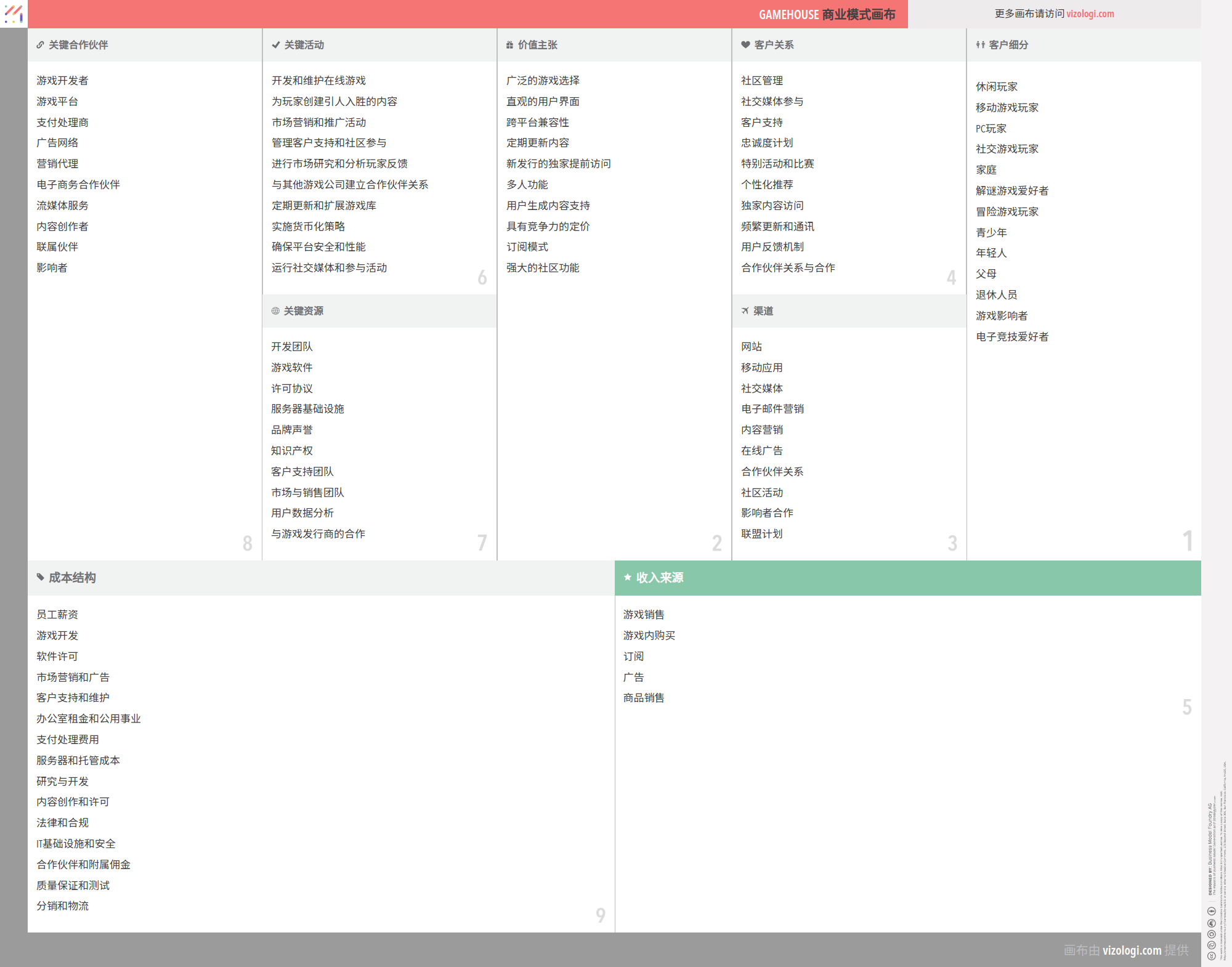Click the gift icon beside 价值主张
This screenshot has height=967, width=1232.
pos(509,45)
